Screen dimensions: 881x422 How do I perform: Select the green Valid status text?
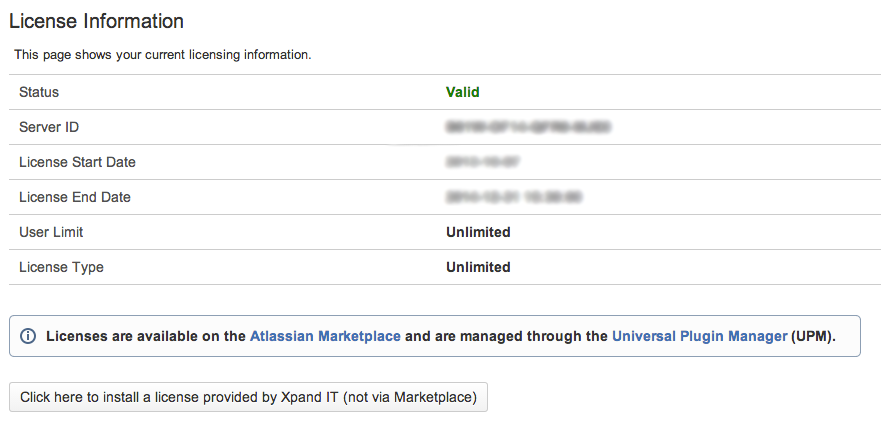click(x=462, y=92)
